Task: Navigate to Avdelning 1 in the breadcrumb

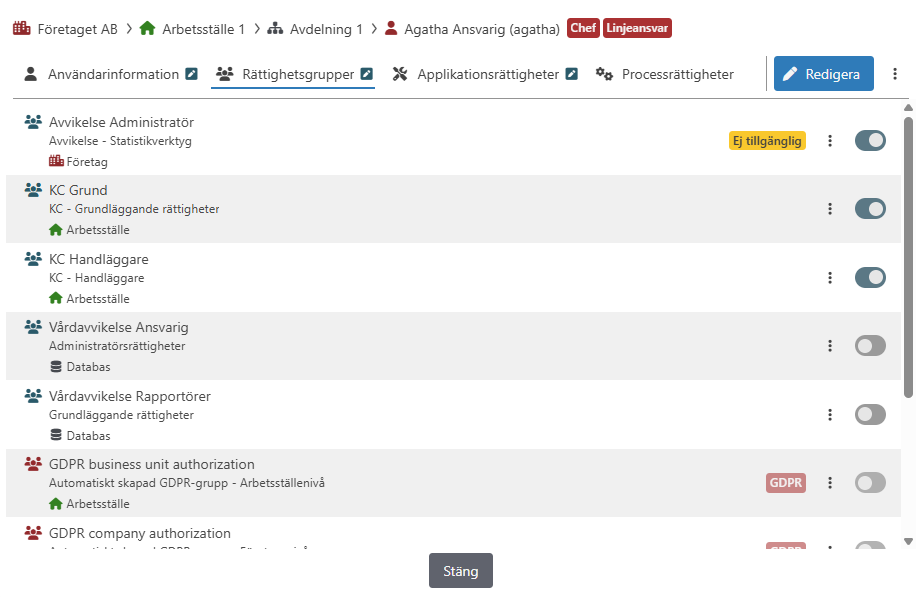Action: [326, 29]
